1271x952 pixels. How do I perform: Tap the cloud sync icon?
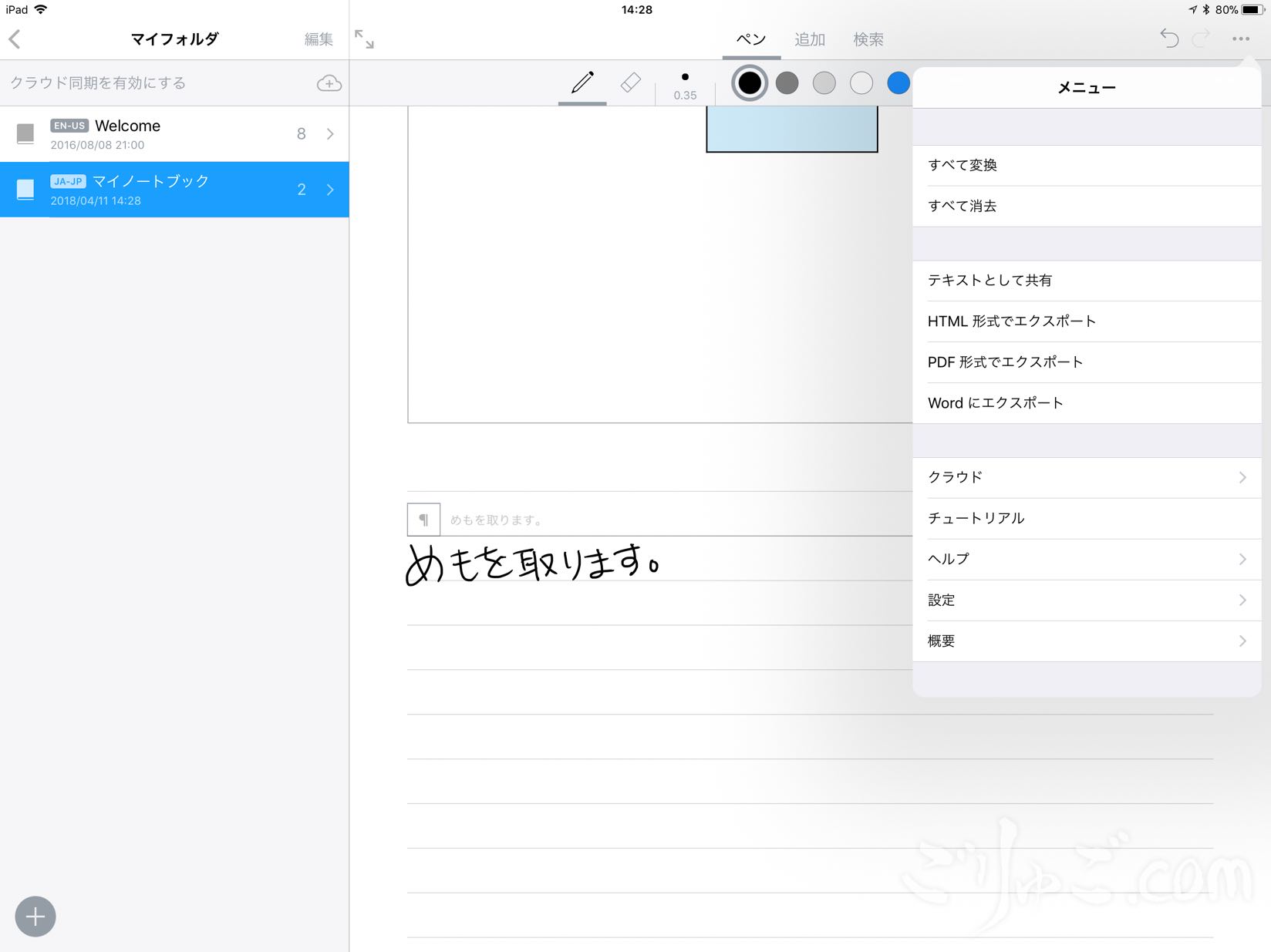[x=329, y=83]
